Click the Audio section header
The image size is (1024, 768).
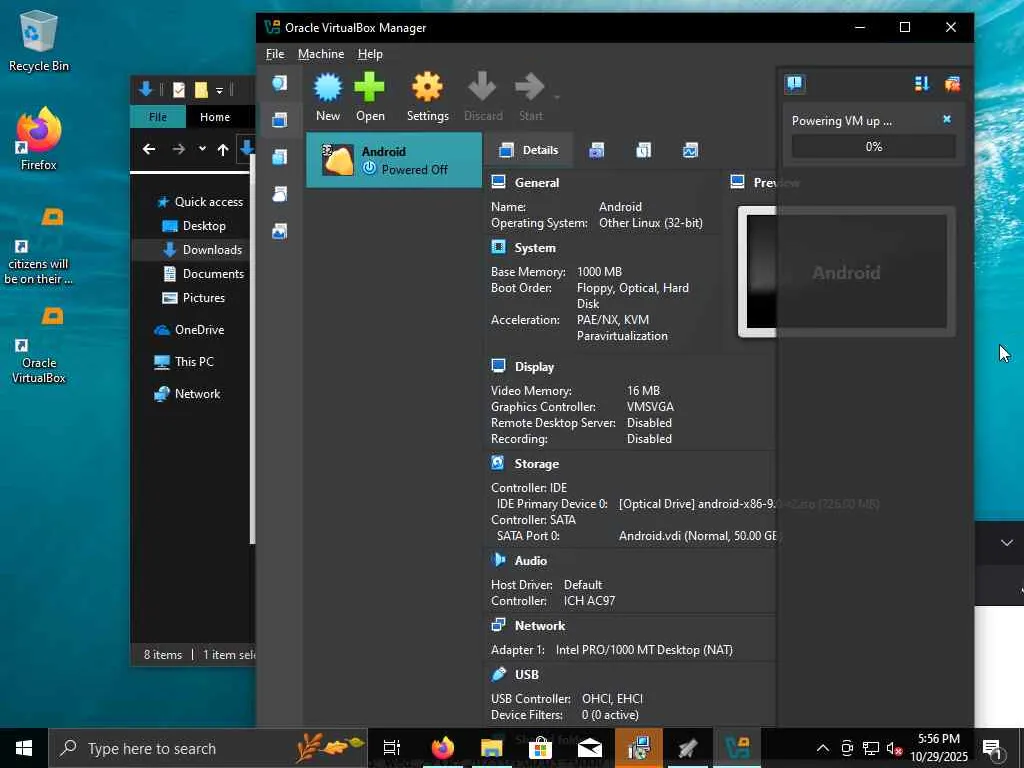pyautogui.click(x=530, y=561)
